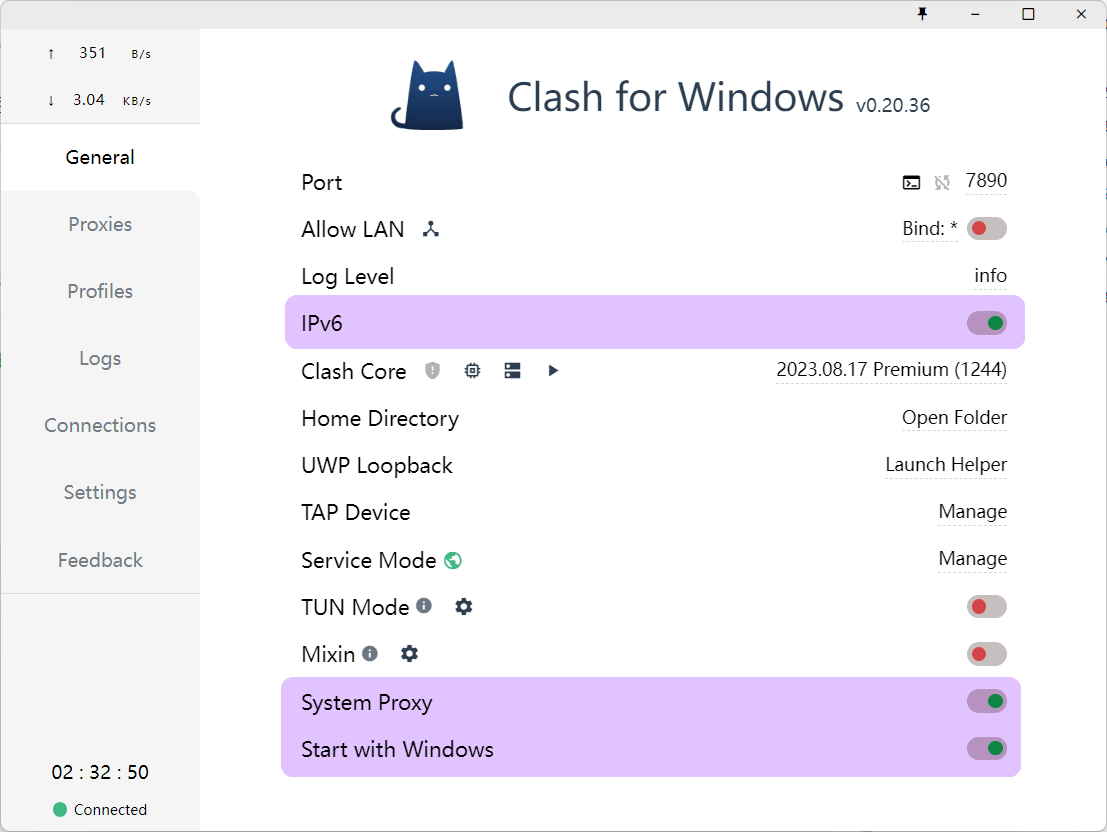Open TUN Mode gear settings

click(463, 606)
